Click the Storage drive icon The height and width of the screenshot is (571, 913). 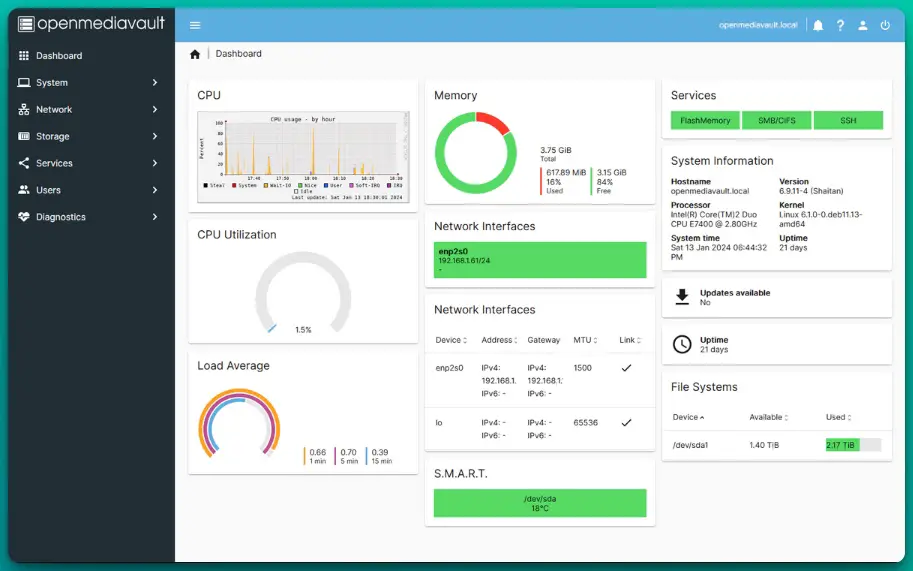(x=24, y=136)
